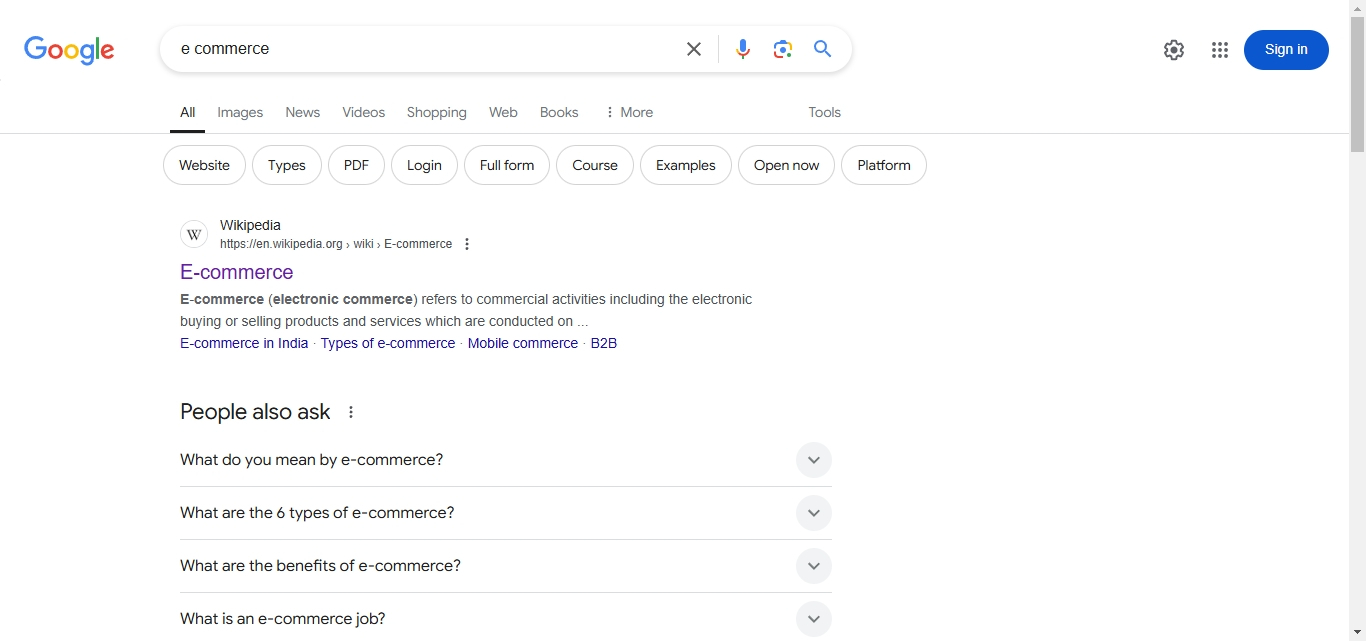Open three-dot menu beside Wikipedia URL

point(467,244)
